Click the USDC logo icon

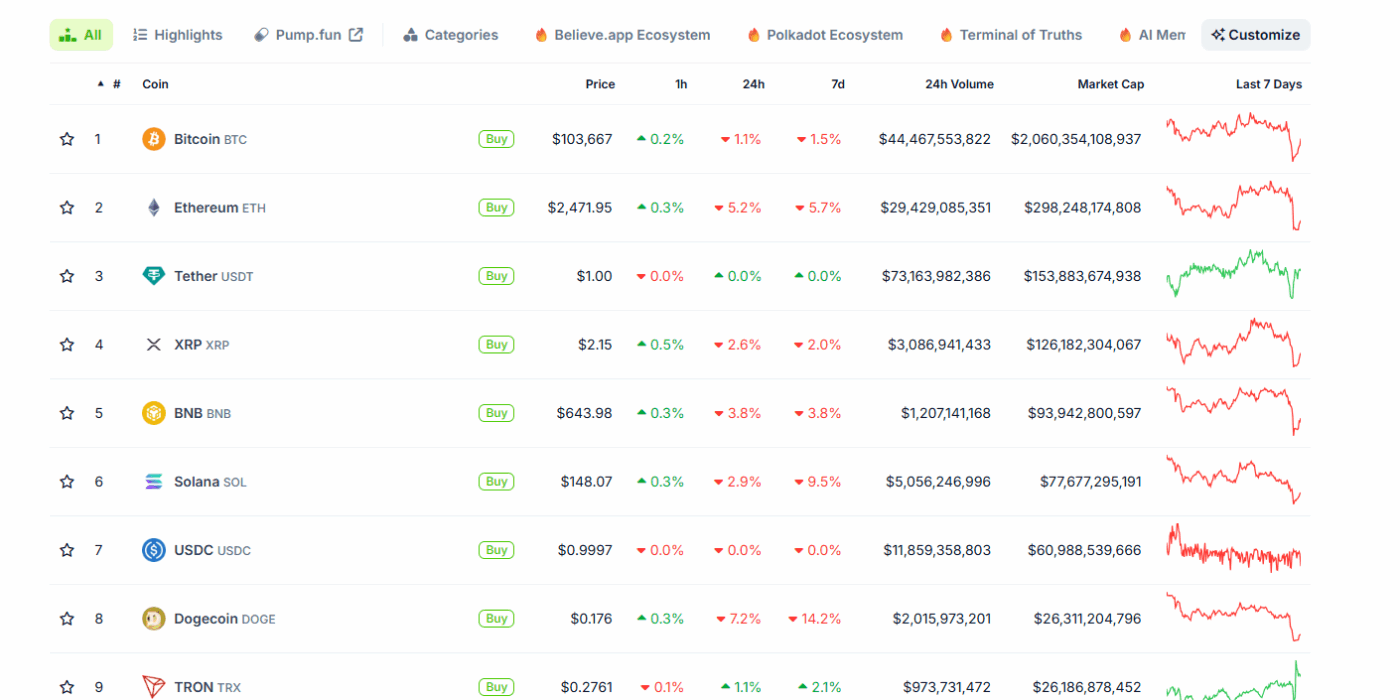tap(153, 550)
